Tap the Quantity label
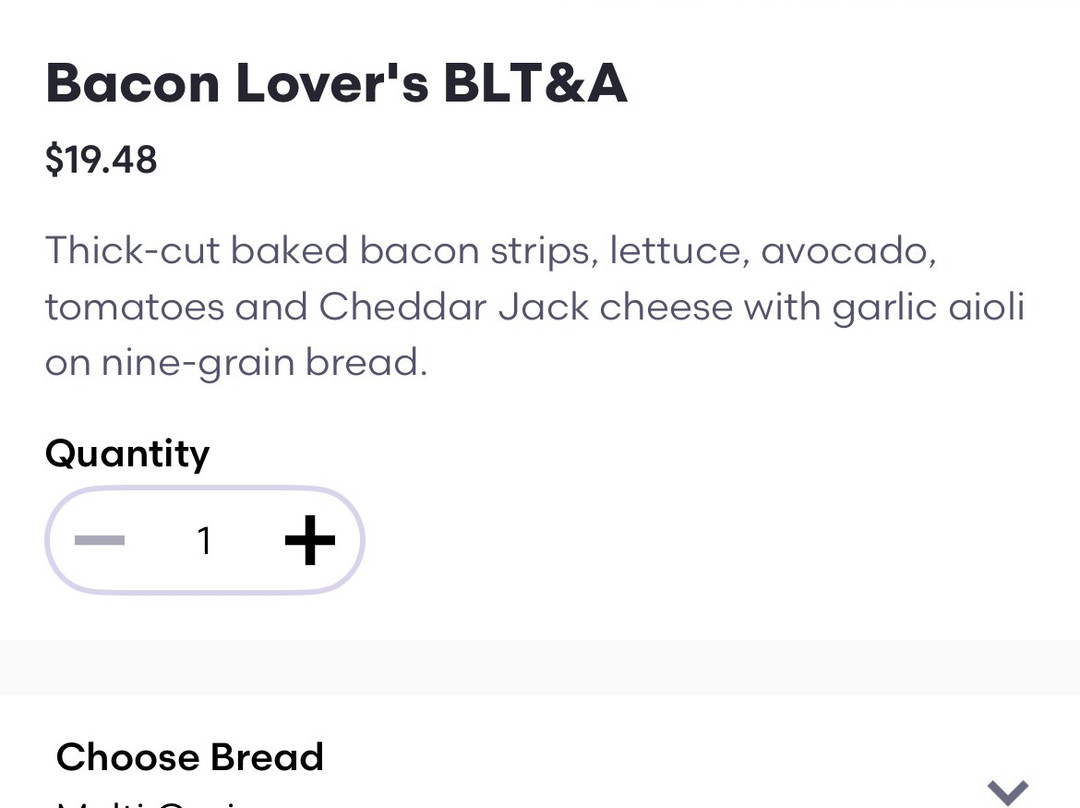This screenshot has width=1080, height=808. [127, 453]
